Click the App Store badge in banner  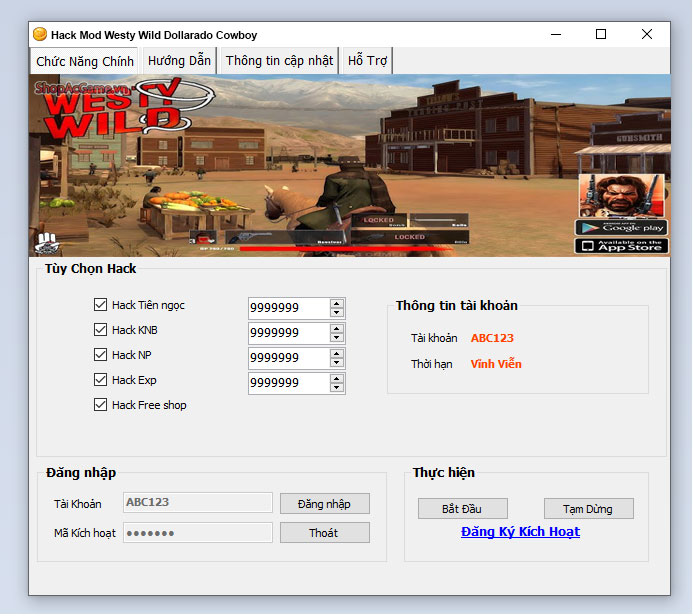621,246
